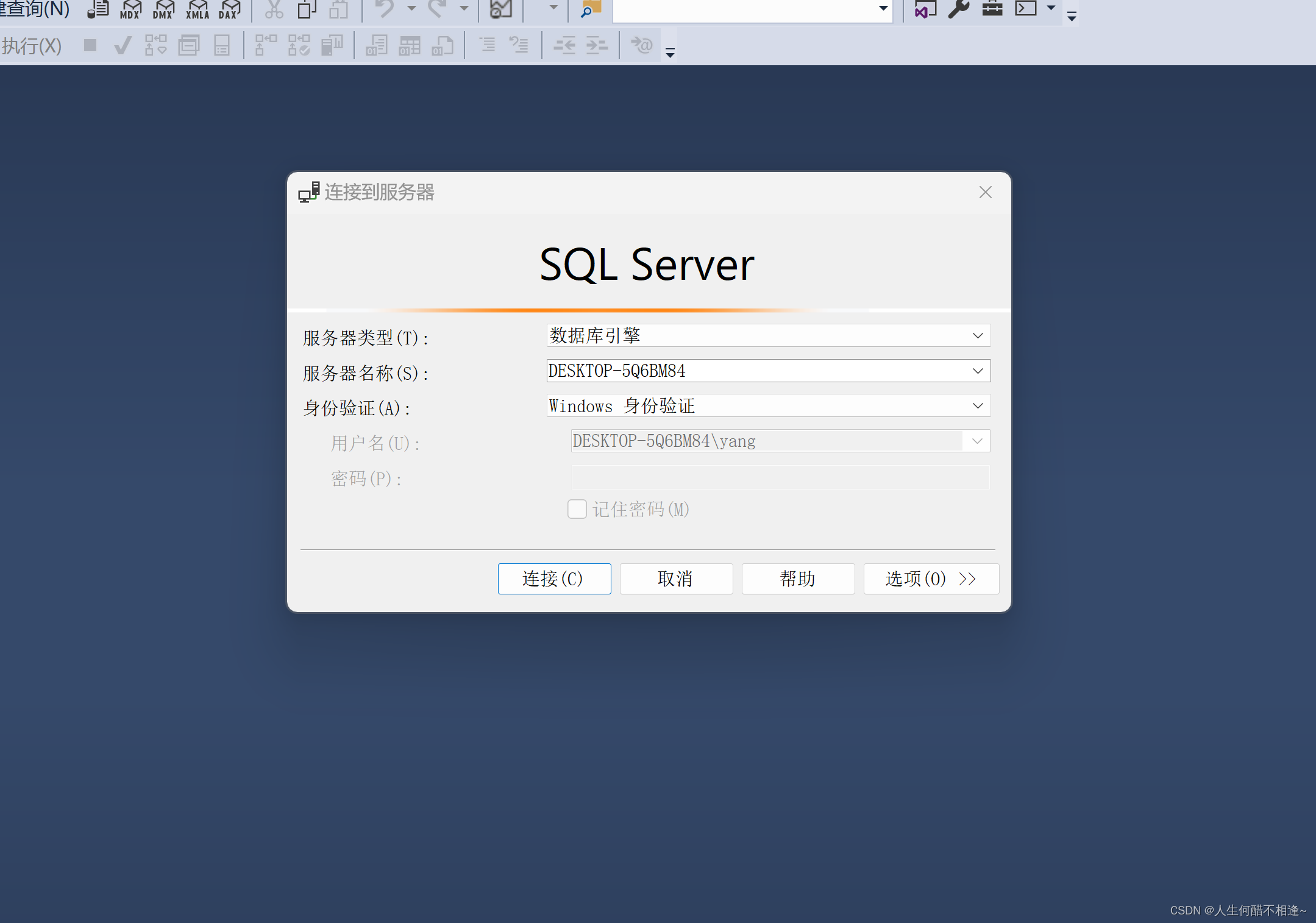The width and height of the screenshot is (1316, 923).
Task: Enable the 记住密码(M) checkbox
Action: [x=577, y=508]
